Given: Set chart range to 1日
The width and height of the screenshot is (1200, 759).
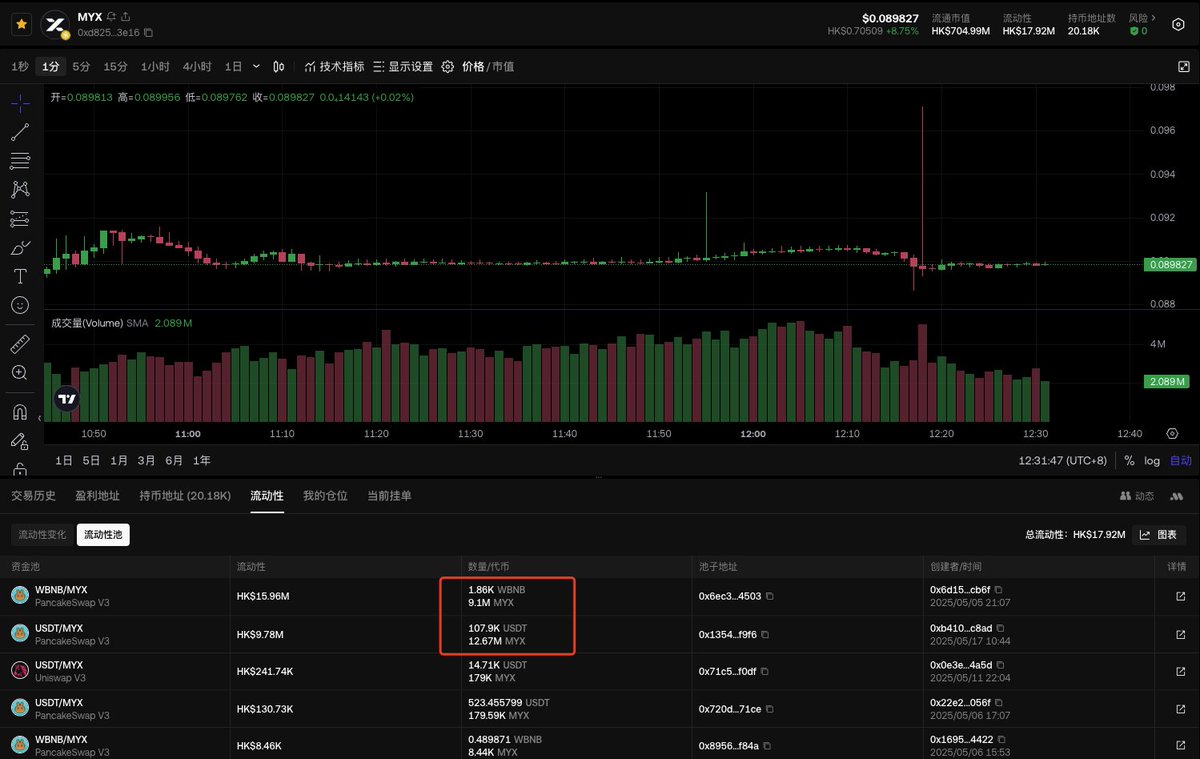Looking at the screenshot, I should [x=64, y=461].
